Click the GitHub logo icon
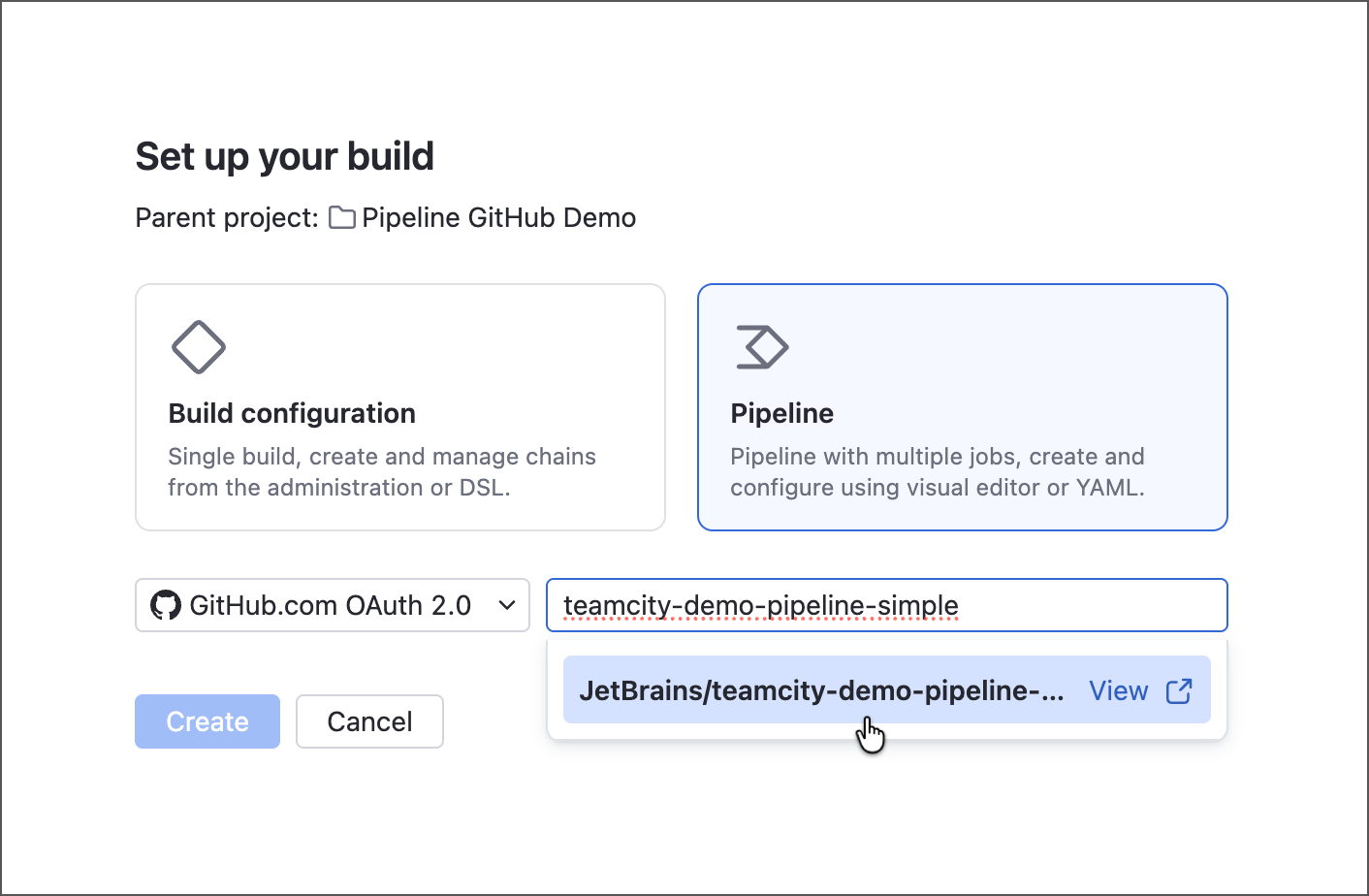The image size is (1369, 896). pyautogui.click(x=166, y=605)
